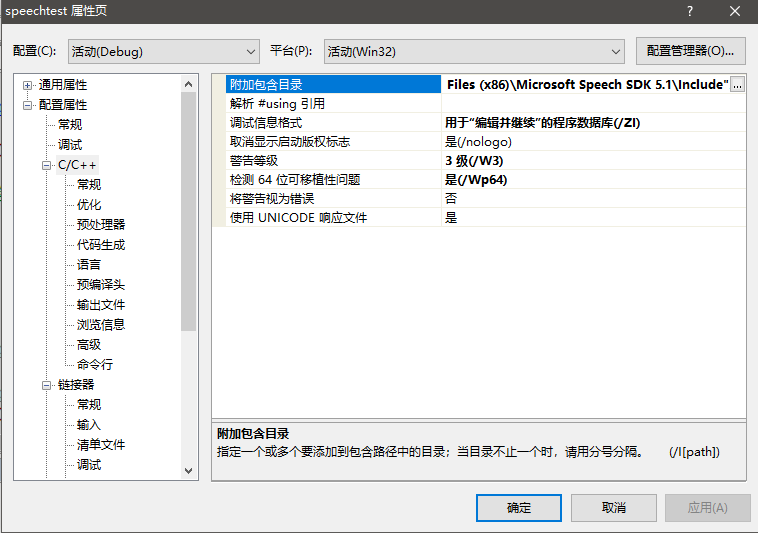Click the 将警告视为错误 value field
This screenshot has height=533, width=758.
click(x=592, y=198)
